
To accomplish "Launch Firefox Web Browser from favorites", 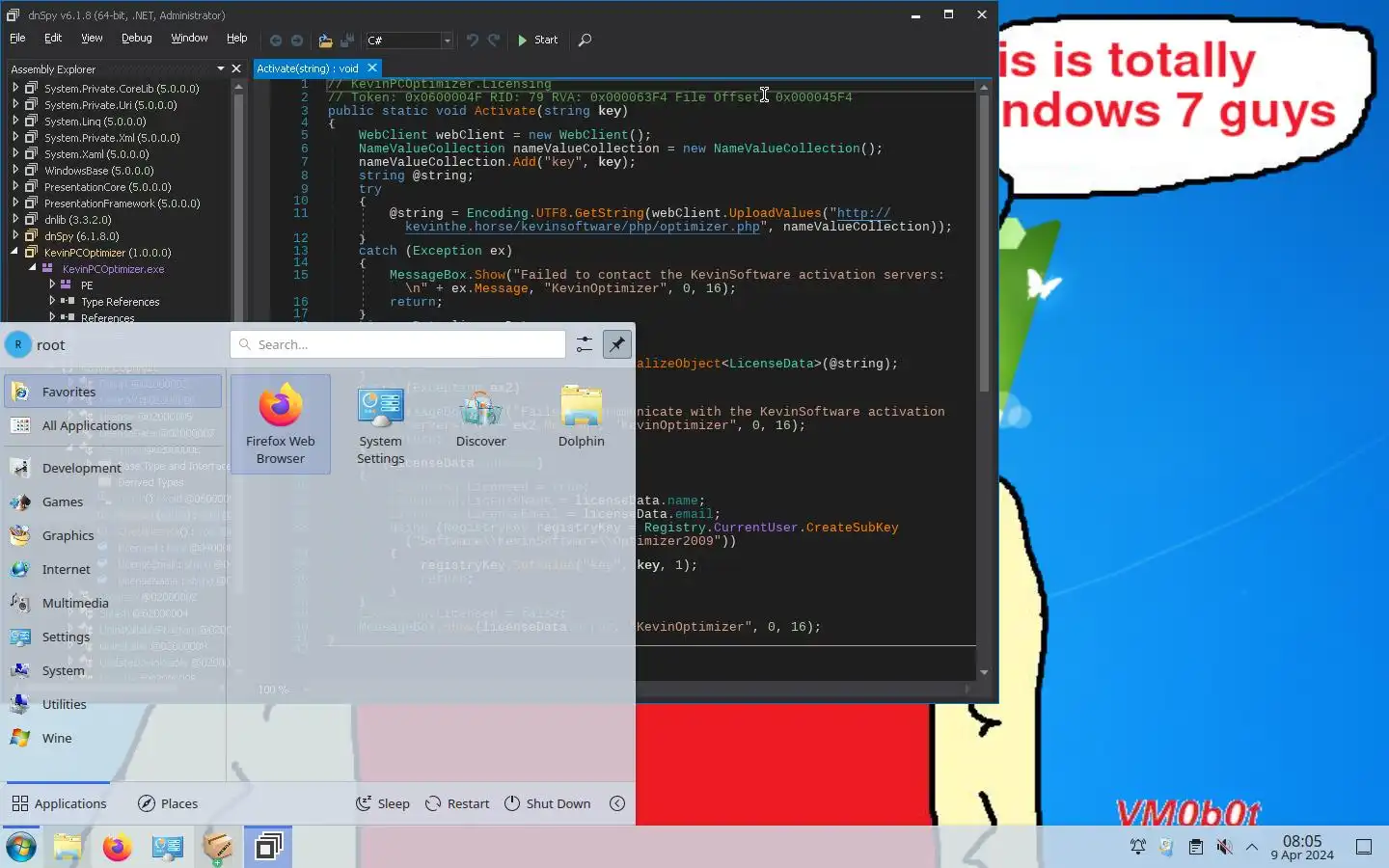I will pyautogui.click(x=281, y=424).
